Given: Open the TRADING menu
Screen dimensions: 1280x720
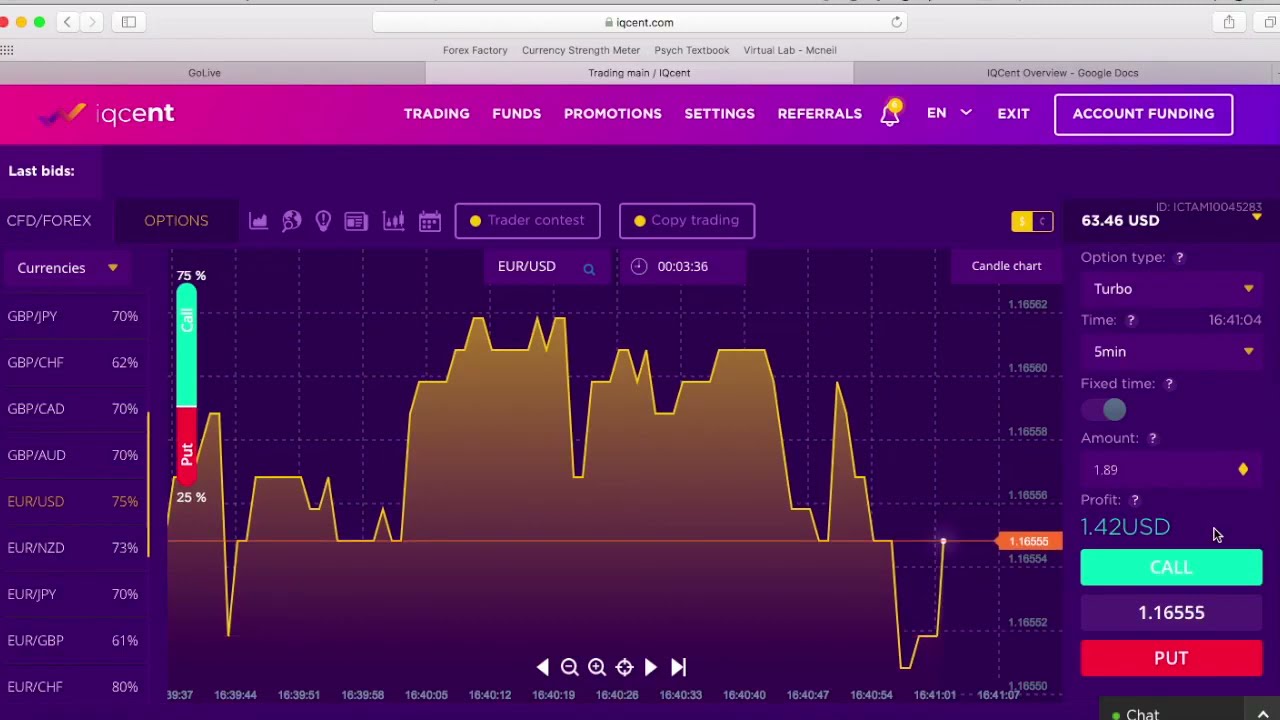Looking at the screenshot, I should pos(437,113).
